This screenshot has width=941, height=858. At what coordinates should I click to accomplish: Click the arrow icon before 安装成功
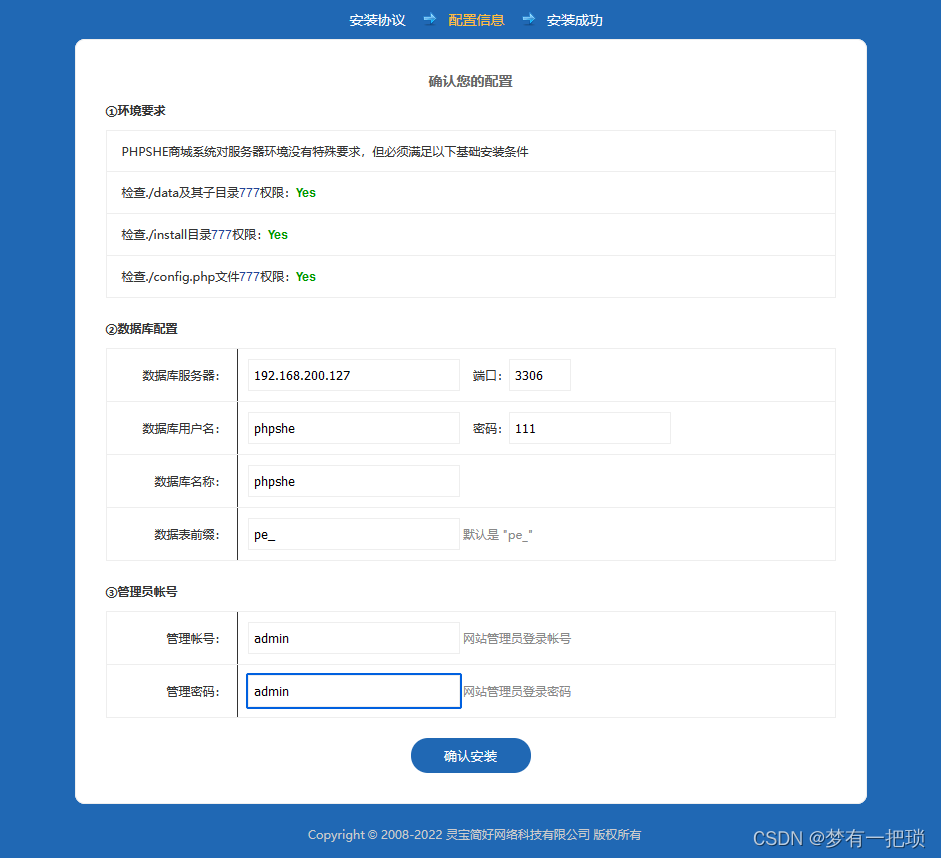point(527,19)
